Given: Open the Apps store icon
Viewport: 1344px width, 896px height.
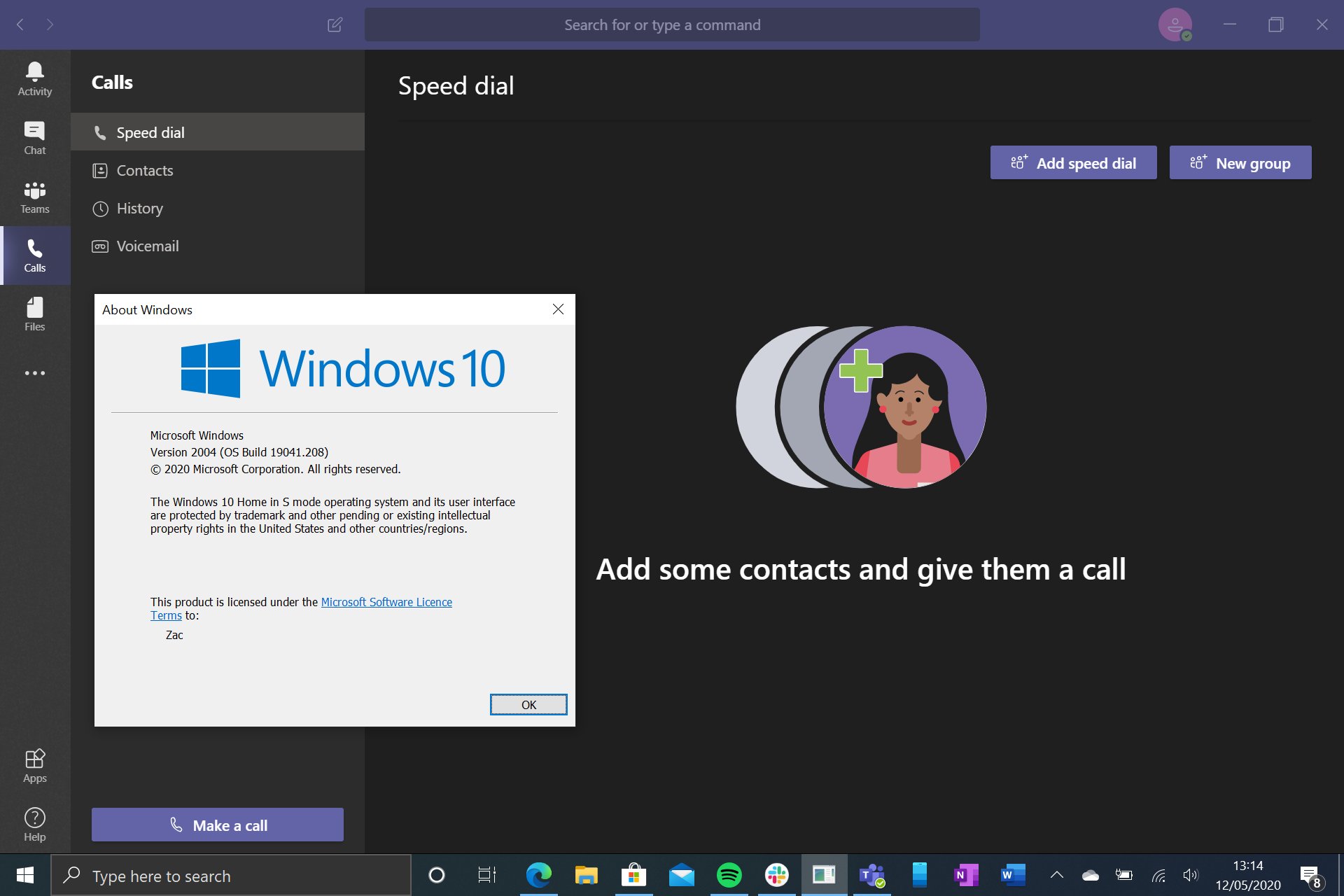Looking at the screenshot, I should [x=35, y=766].
